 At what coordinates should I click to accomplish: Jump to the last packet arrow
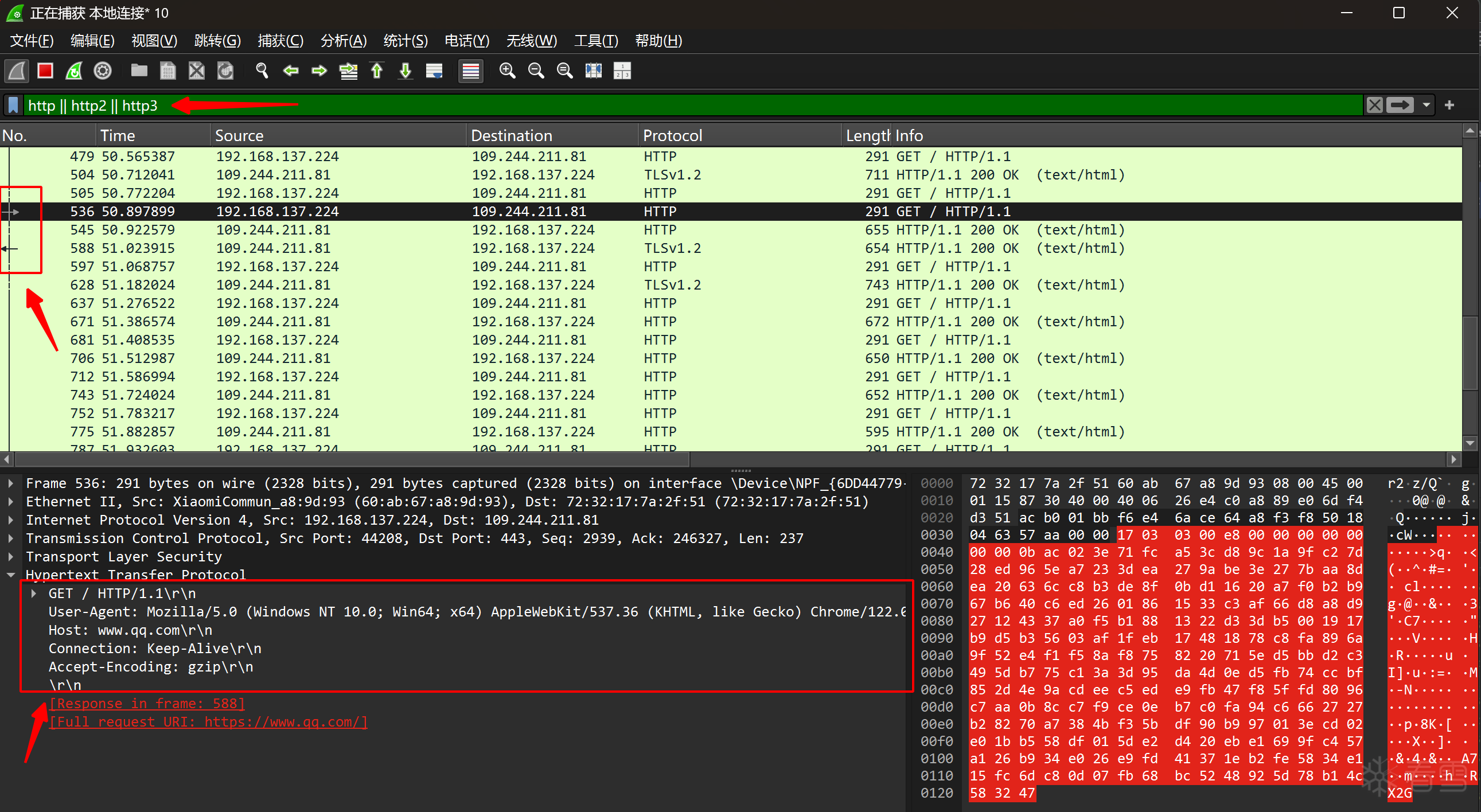click(406, 71)
